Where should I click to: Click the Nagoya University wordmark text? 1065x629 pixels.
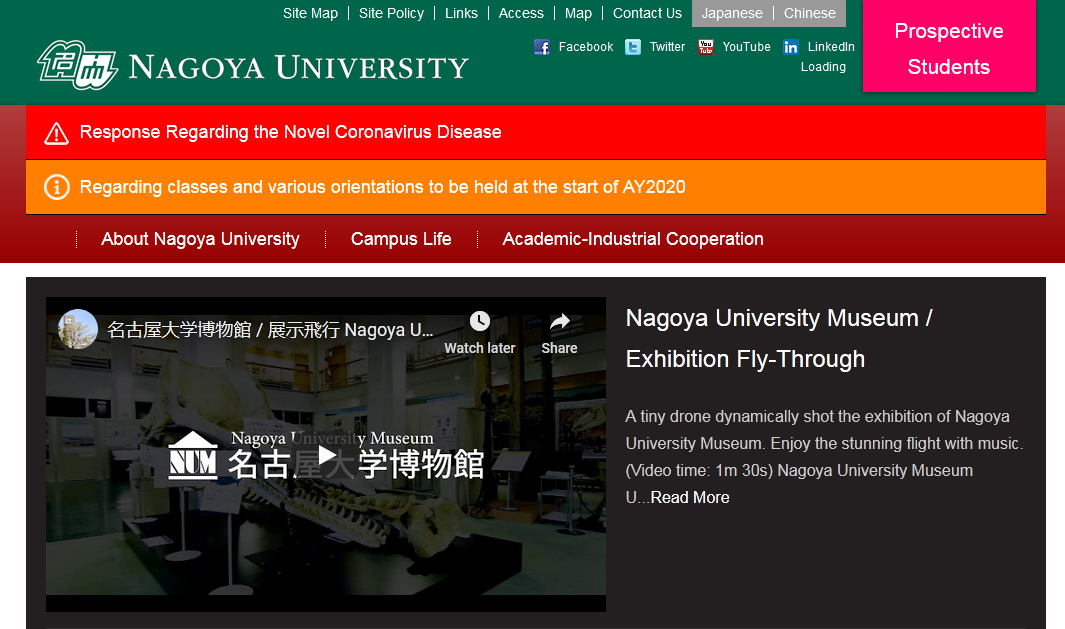pyautogui.click(x=299, y=67)
